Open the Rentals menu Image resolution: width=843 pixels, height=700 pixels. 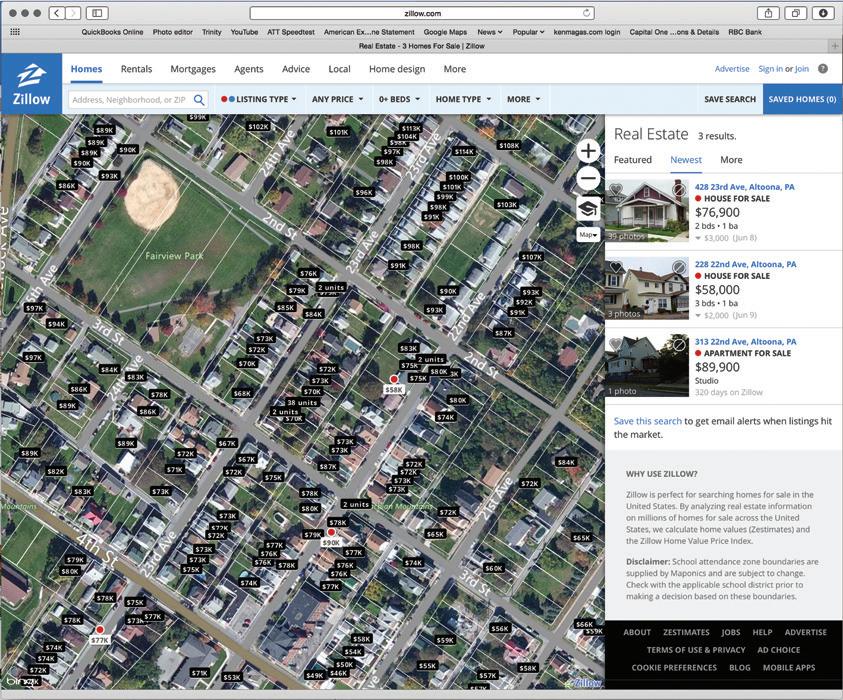click(x=137, y=69)
